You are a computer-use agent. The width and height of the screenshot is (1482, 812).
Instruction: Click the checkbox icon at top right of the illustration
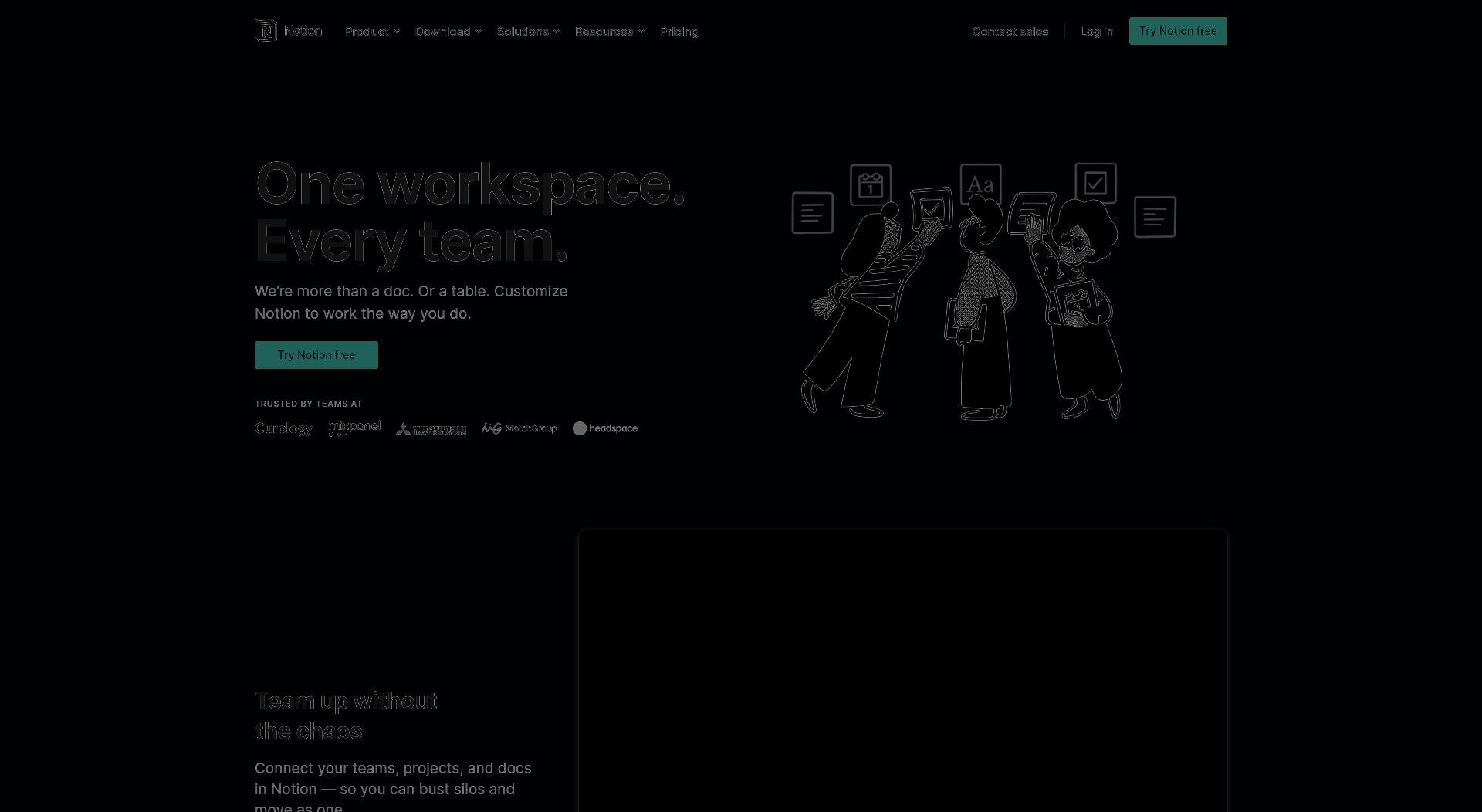pos(1095,183)
